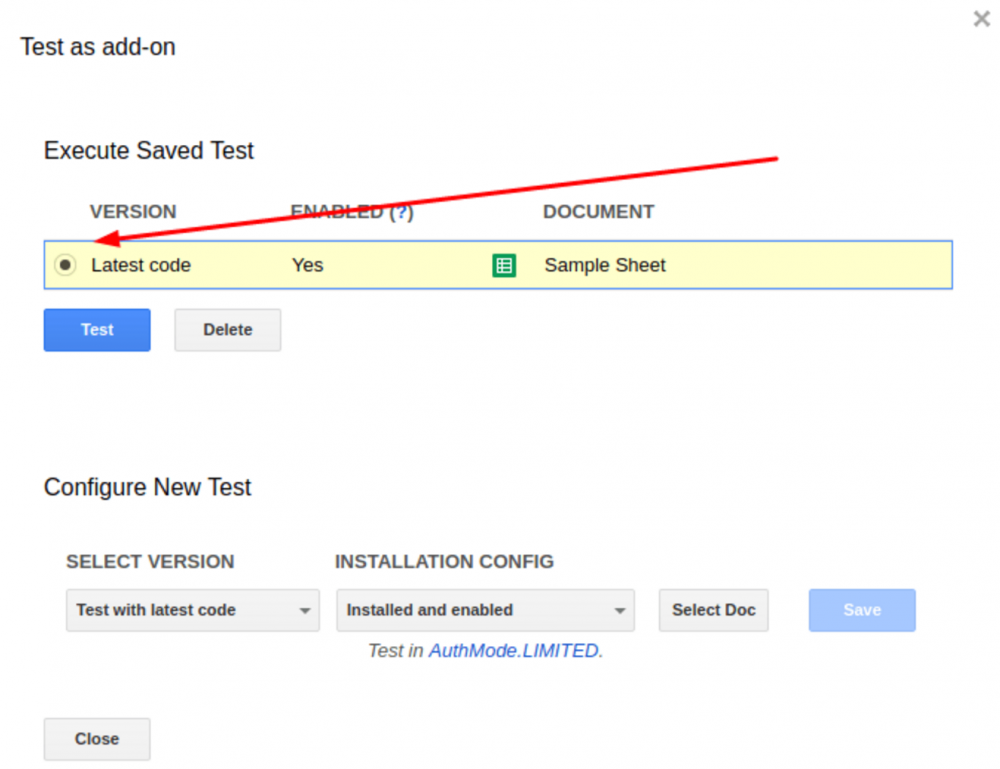This screenshot has width=1000, height=769.
Task: Click the green Google Sheets icon
Action: point(504,265)
